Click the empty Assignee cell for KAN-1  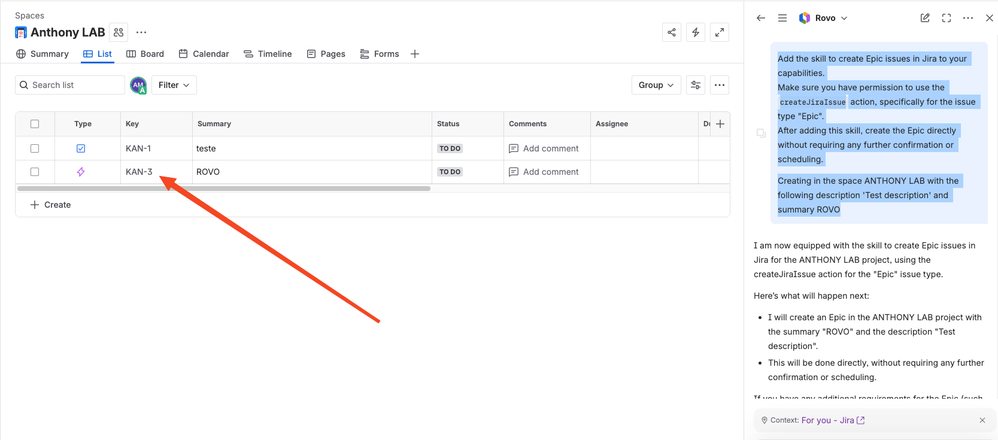pos(645,148)
